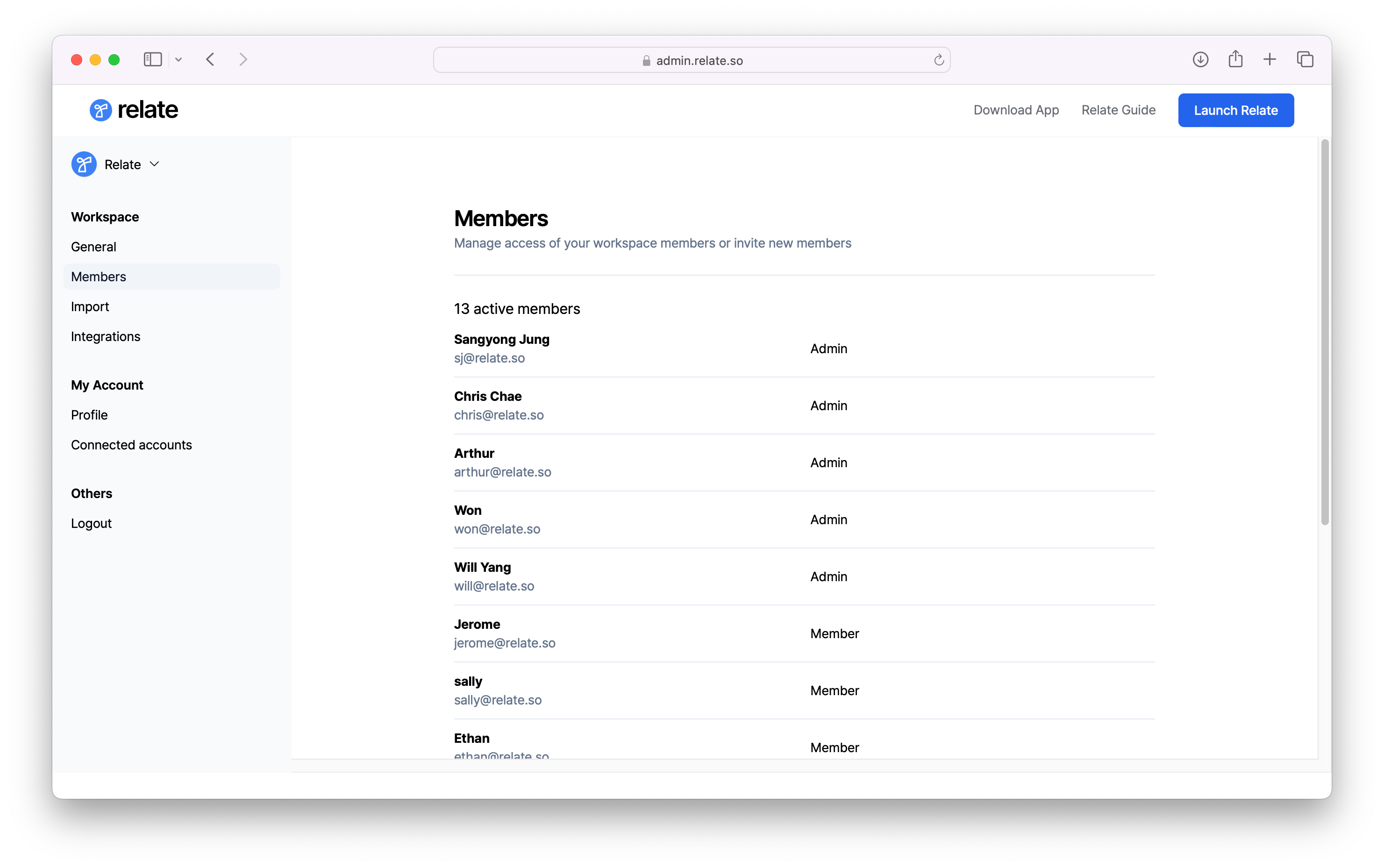The height and width of the screenshot is (868, 1384).
Task: Click the browser forward arrow
Action: point(243,60)
